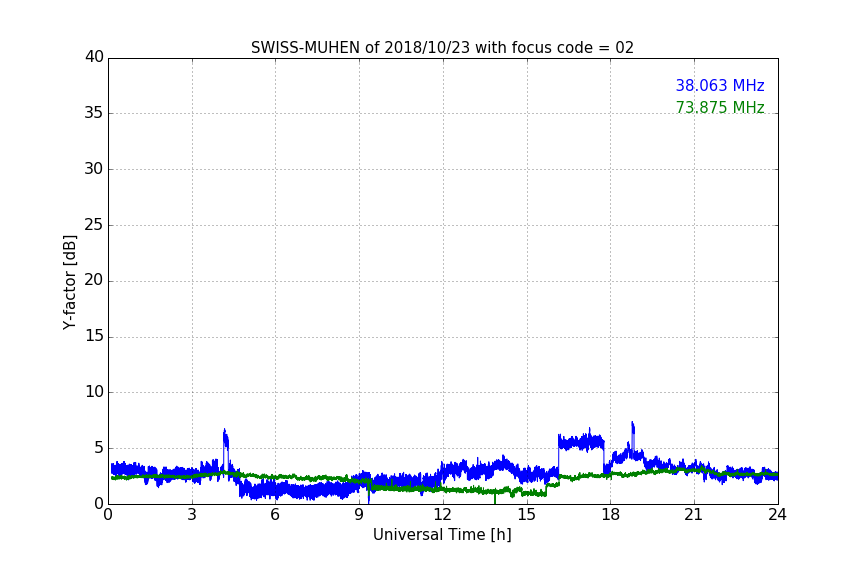Click the x-axis tick label '3'
The height and width of the screenshot is (576, 864).
click(192, 515)
